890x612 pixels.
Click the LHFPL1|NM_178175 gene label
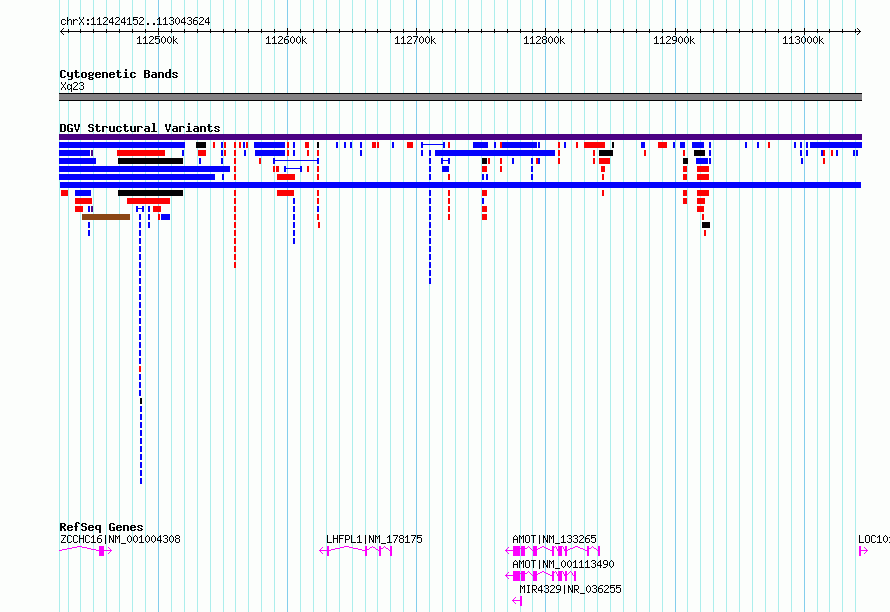[374, 539]
